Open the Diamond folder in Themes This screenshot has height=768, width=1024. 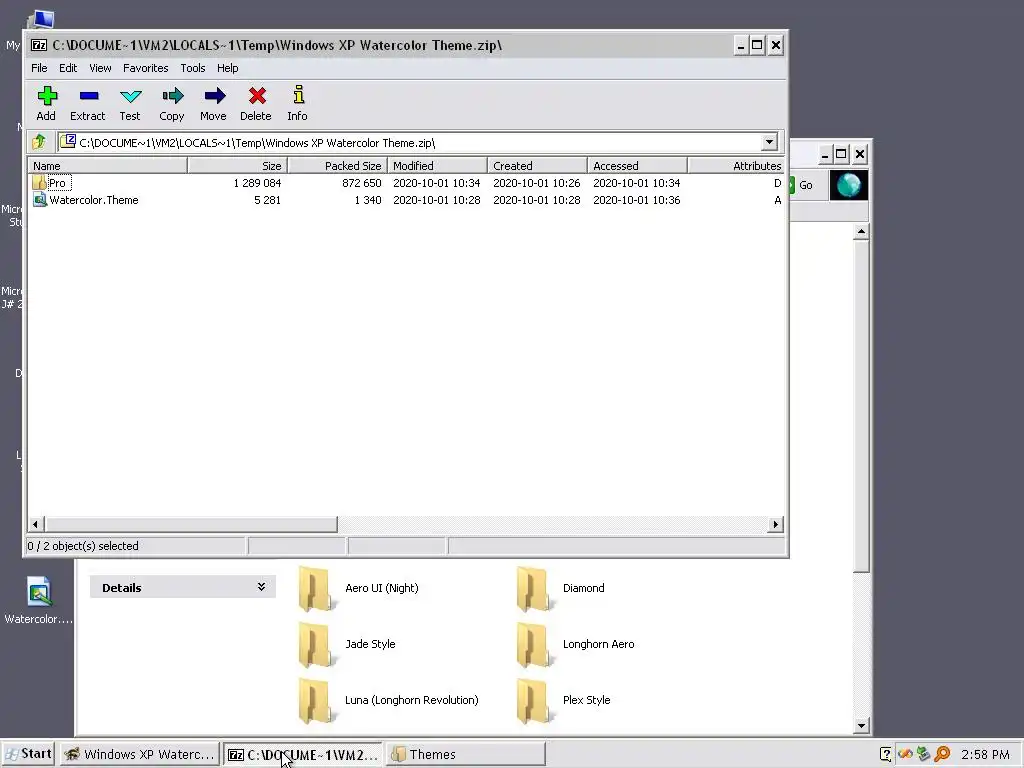[534, 588]
